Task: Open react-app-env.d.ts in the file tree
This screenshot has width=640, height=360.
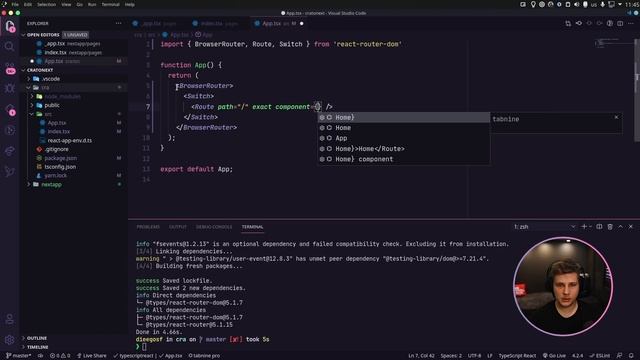Action: point(69,140)
